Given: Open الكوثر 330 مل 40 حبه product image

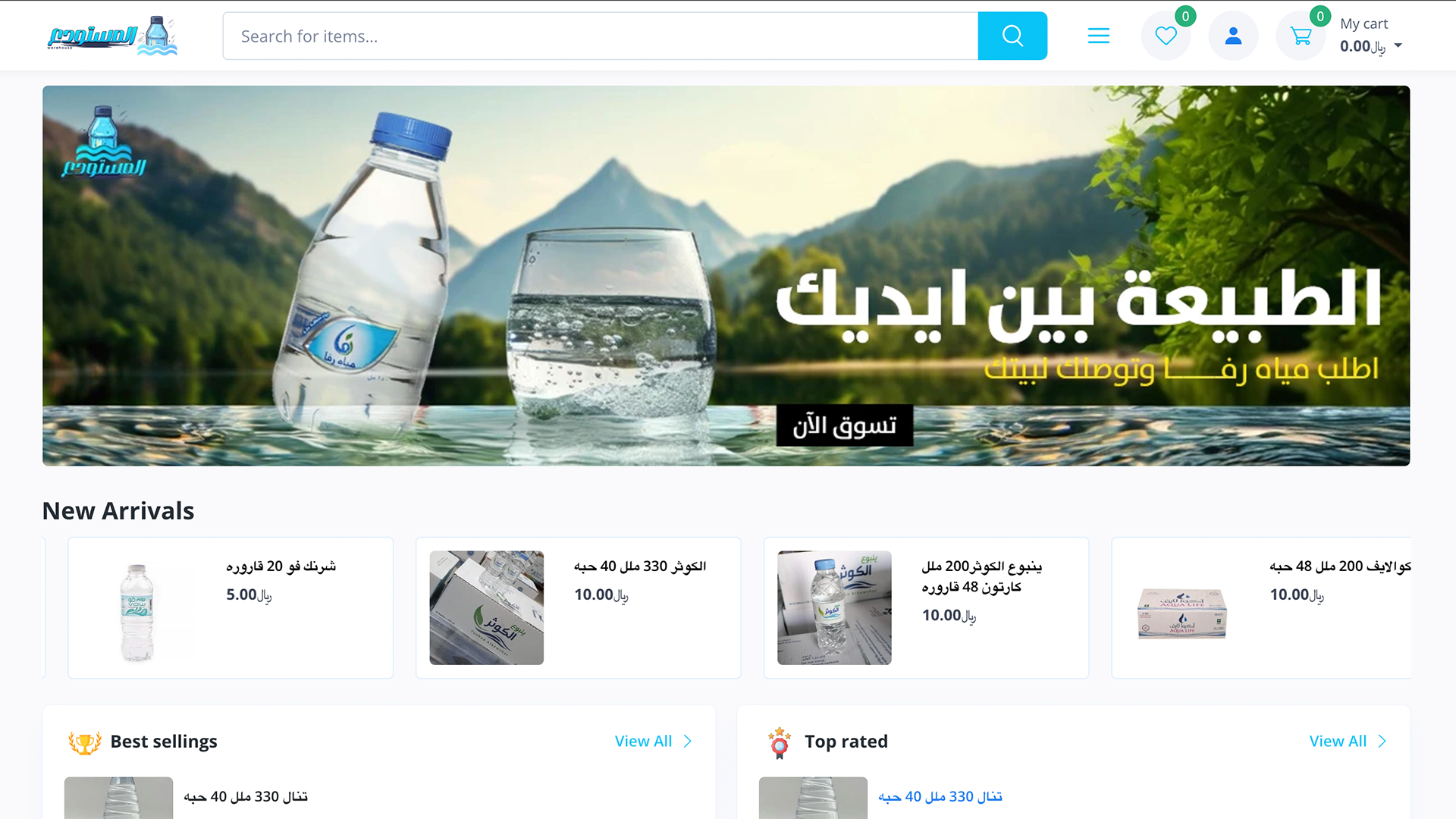Looking at the screenshot, I should pos(487,608).
